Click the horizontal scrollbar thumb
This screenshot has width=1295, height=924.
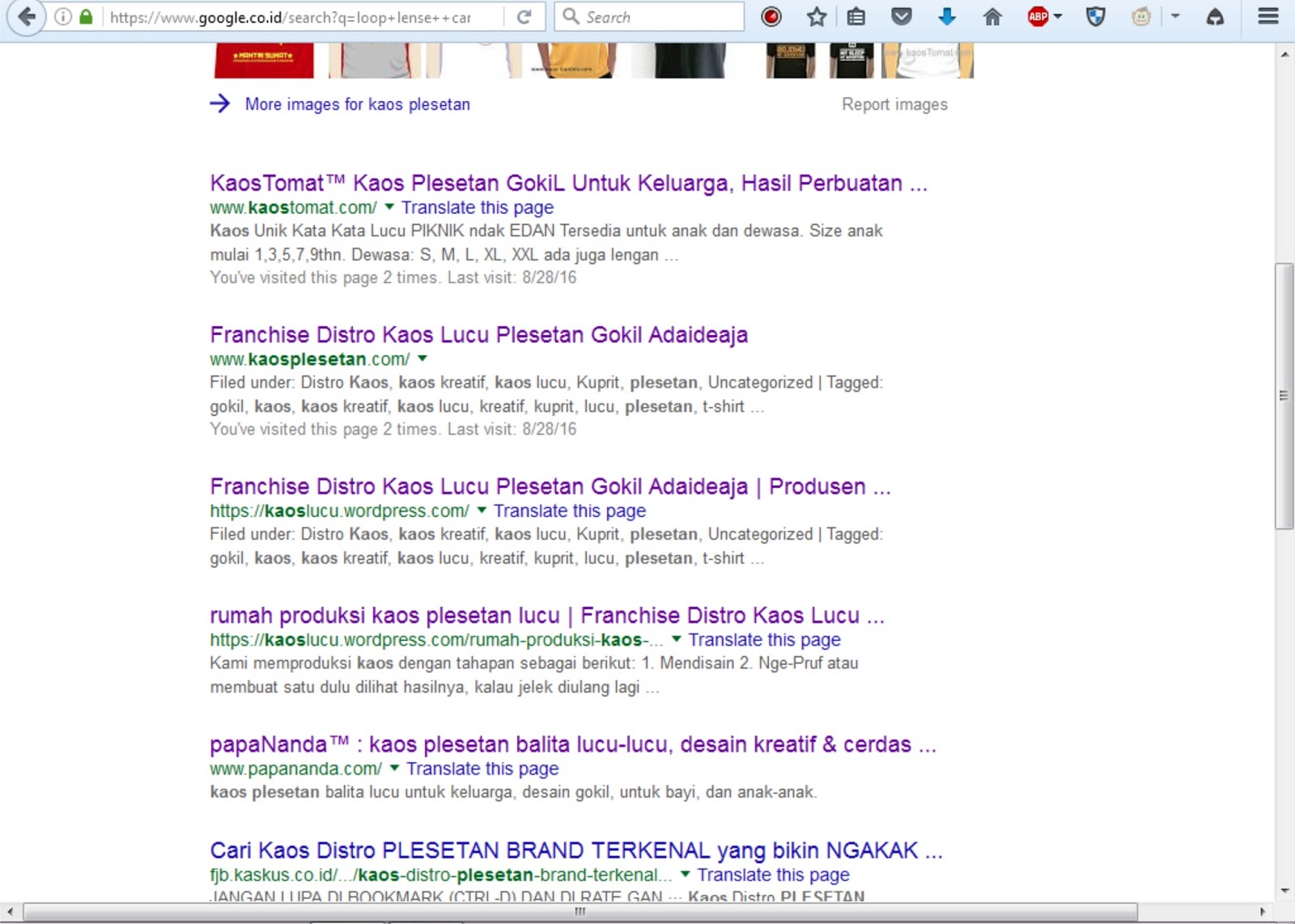[580, 912]
